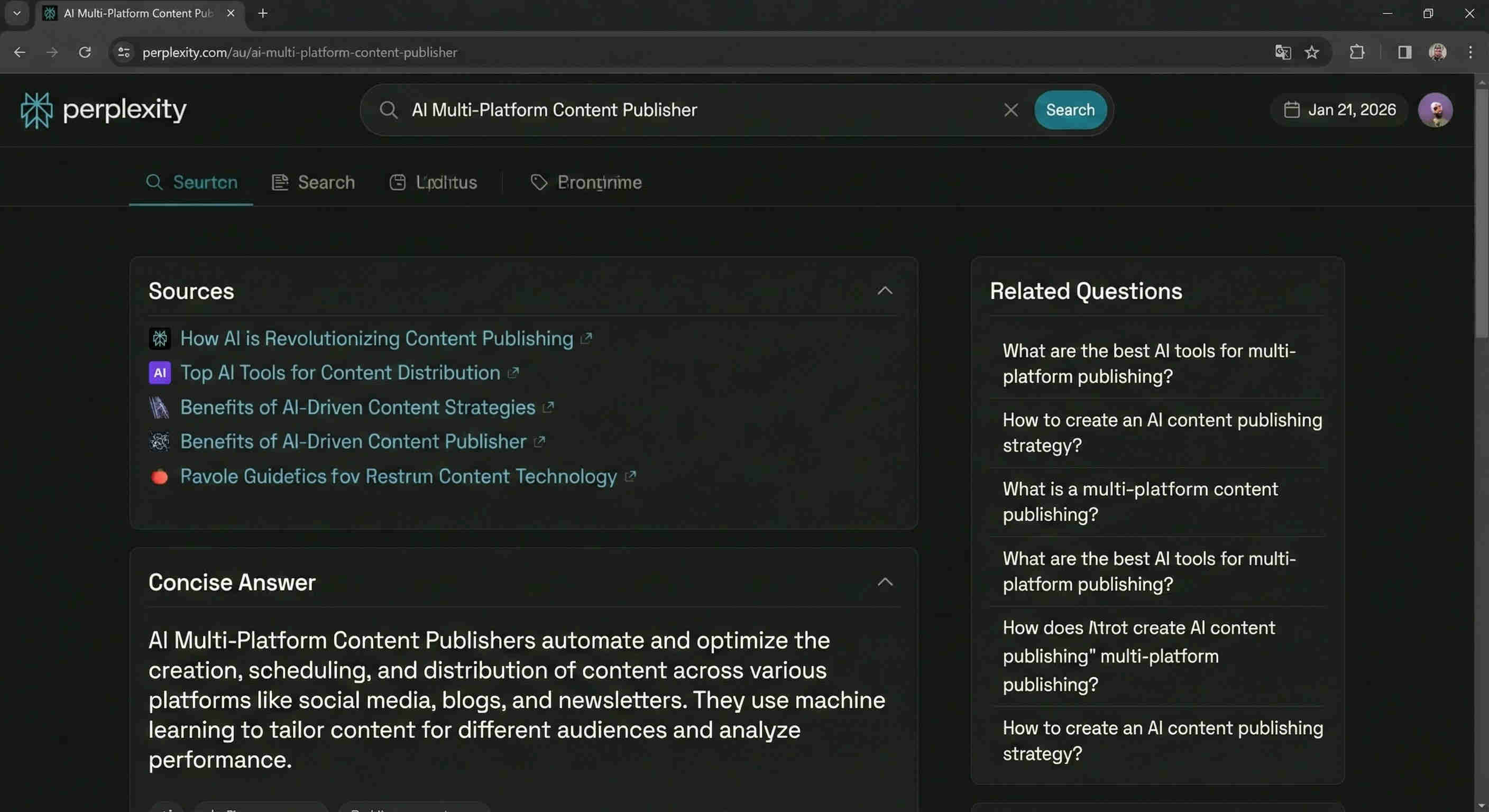Click the Perplexity logo icon
This screenshot has height=812, width=1489.
[36, 110]
